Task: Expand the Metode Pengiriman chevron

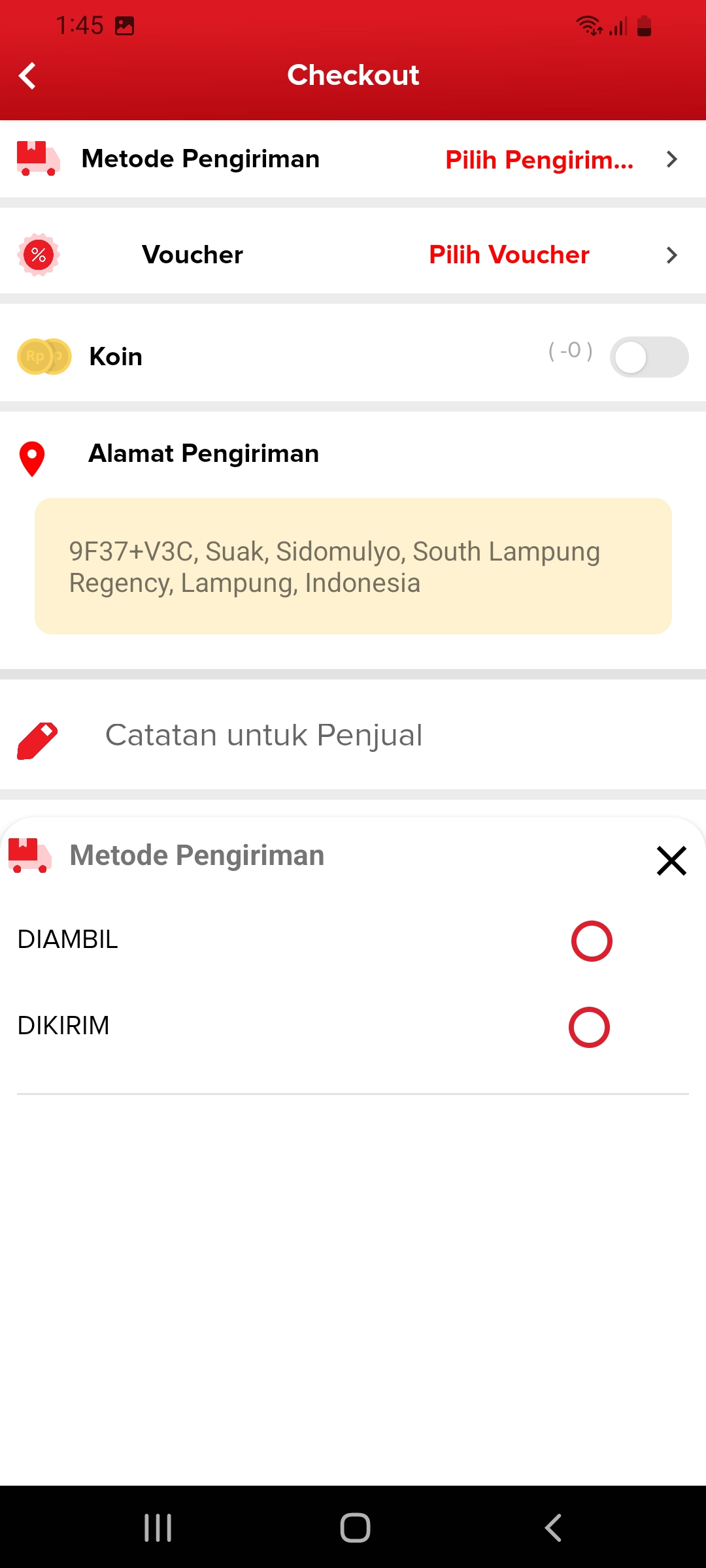Action: point(671,159)
